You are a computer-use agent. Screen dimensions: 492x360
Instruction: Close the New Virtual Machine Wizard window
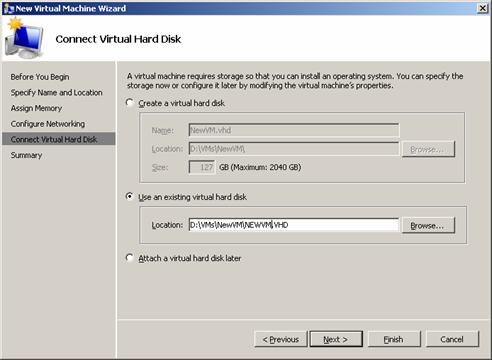pyautogui.click(x=482, y=8)
